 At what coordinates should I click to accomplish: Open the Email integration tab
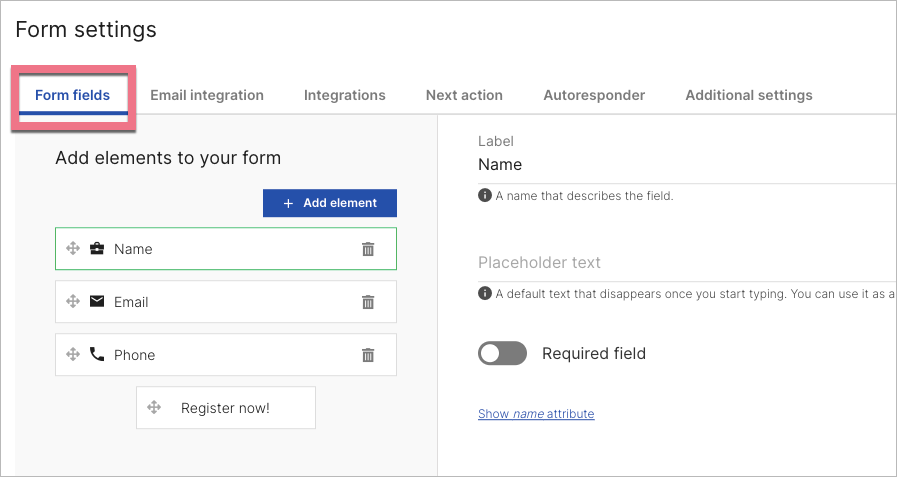pyautogui.click(x=207, y=95)
